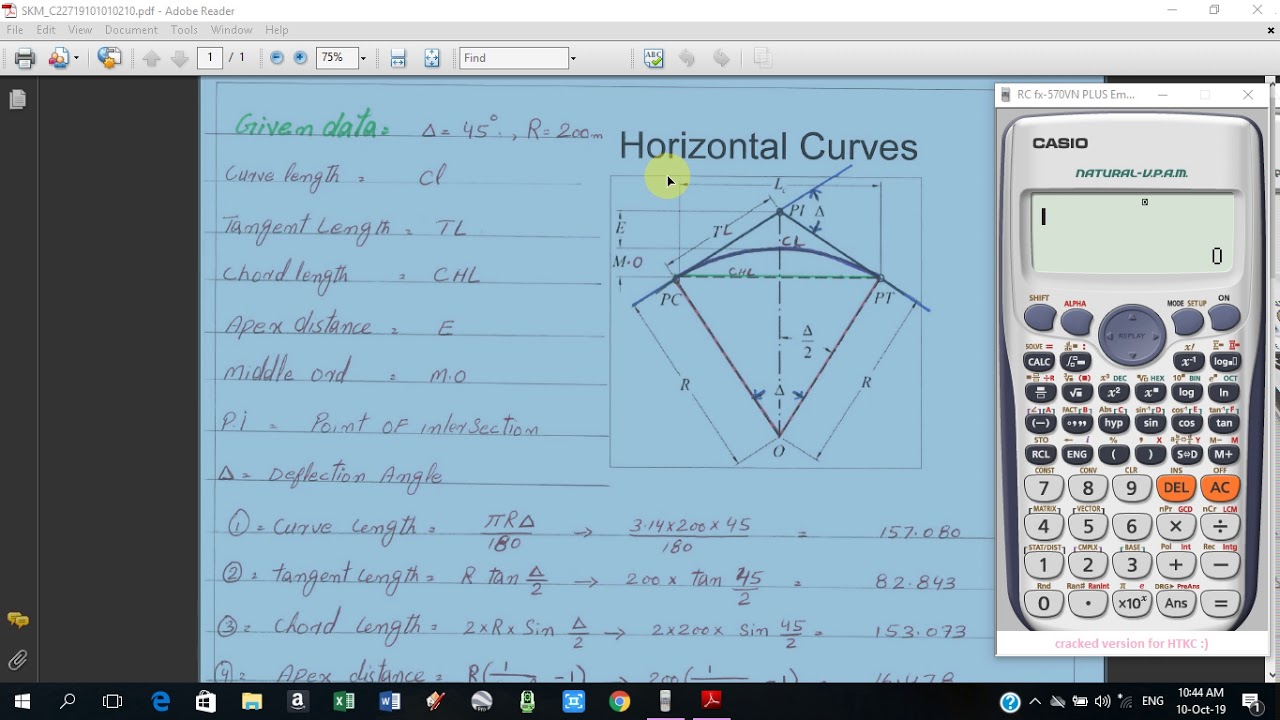Click the REPLAY directional pad

(1132, 336)
